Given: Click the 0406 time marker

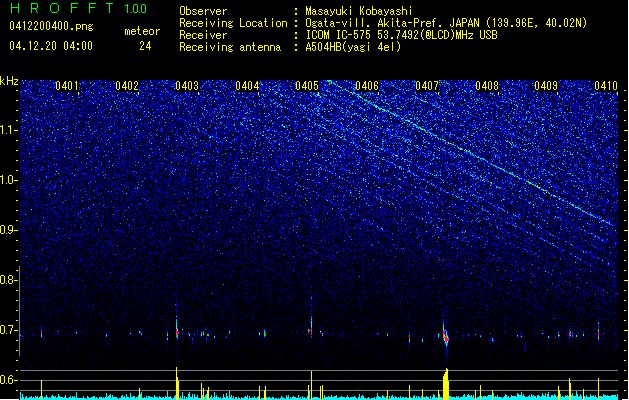Looking at the screenshot, I should coord(367,86).
